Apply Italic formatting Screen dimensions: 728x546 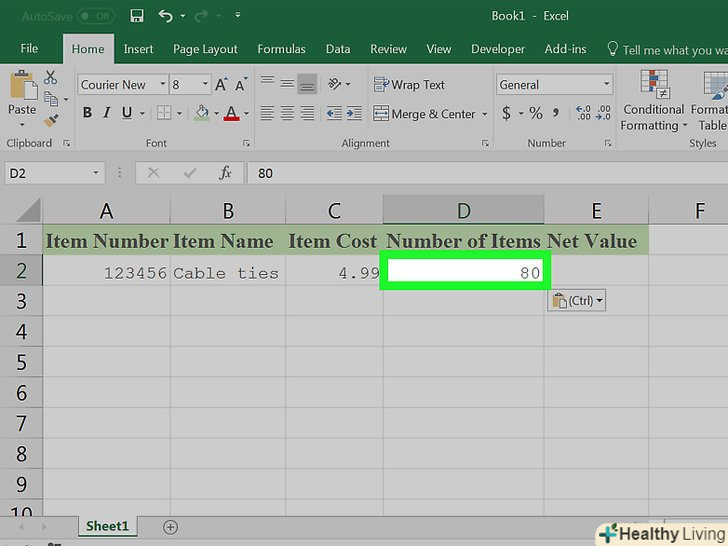pos(107,114)
